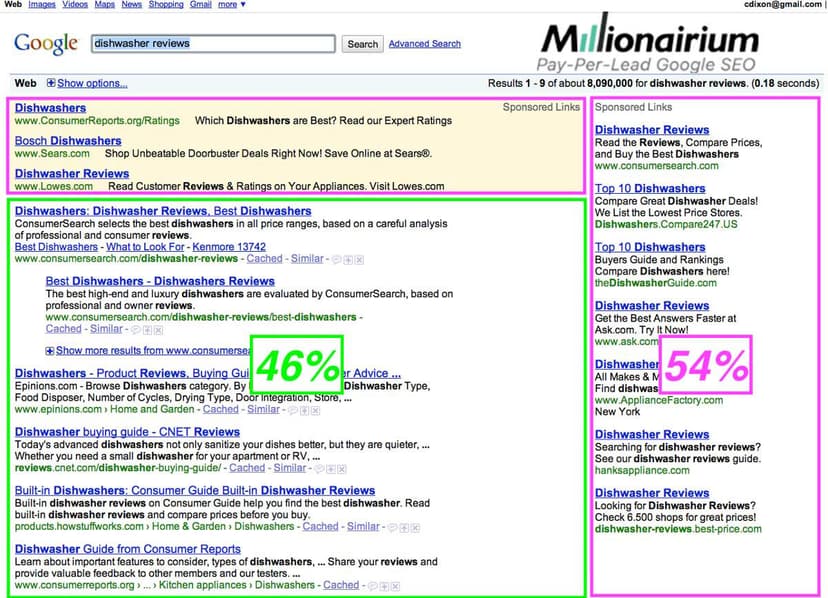Click the Google logo
The height and width of the screenshot is (598, 828).
point(46,44)
